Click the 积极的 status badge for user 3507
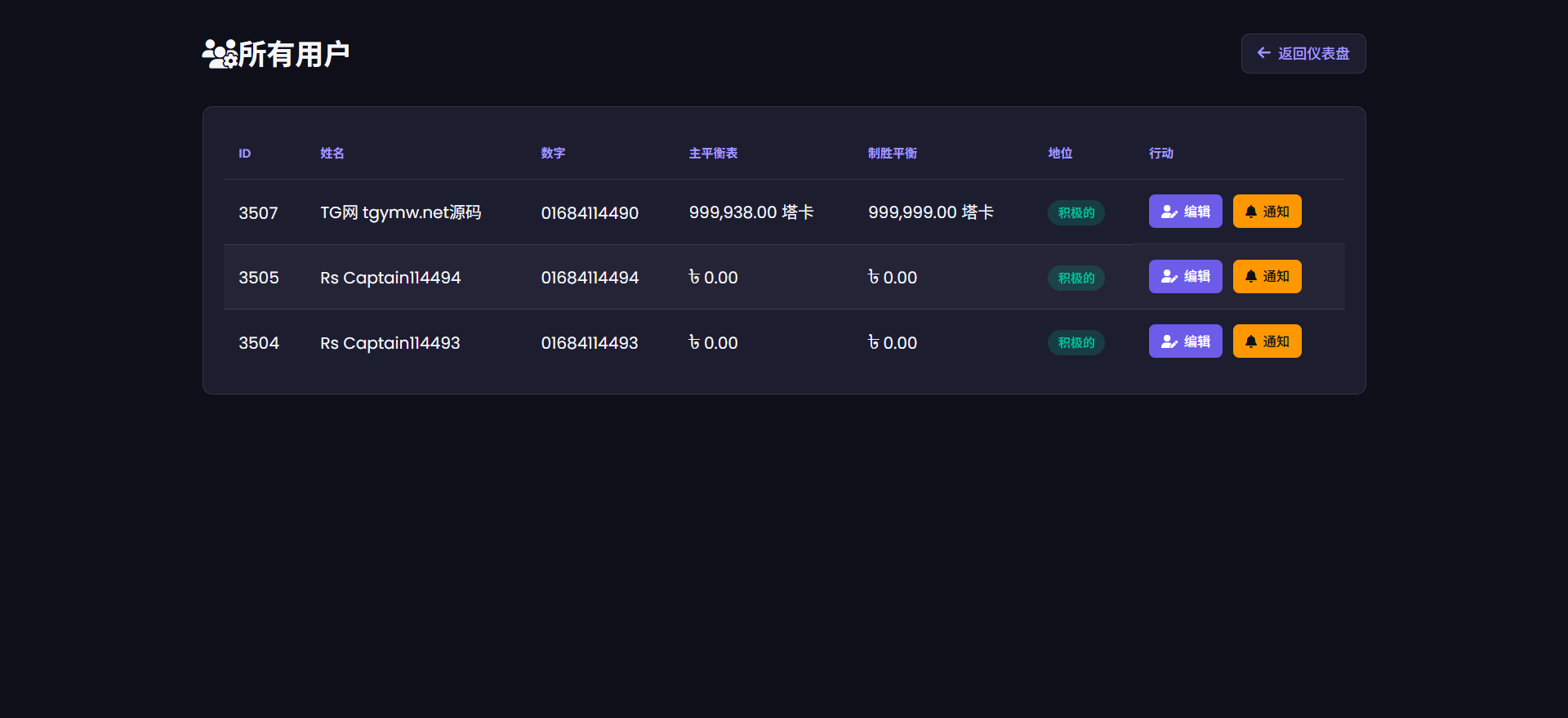This screenshot has height=718, width=1568. pyautogui.click(x=1076, y=212)
